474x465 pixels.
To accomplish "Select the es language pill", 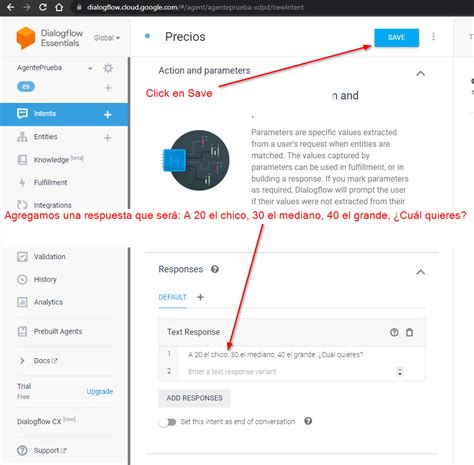I will tap(26, 87).
